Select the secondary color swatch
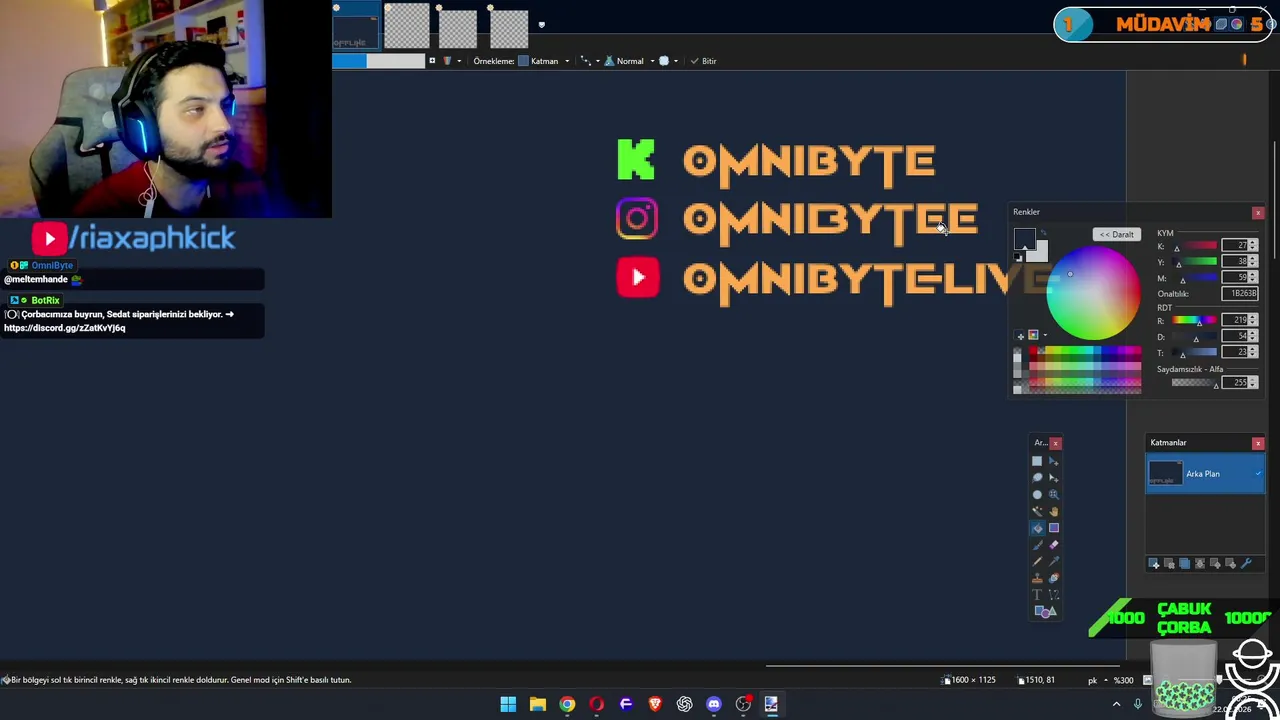This screenshot has height=720, width=1280. (x=1039, y=252)
